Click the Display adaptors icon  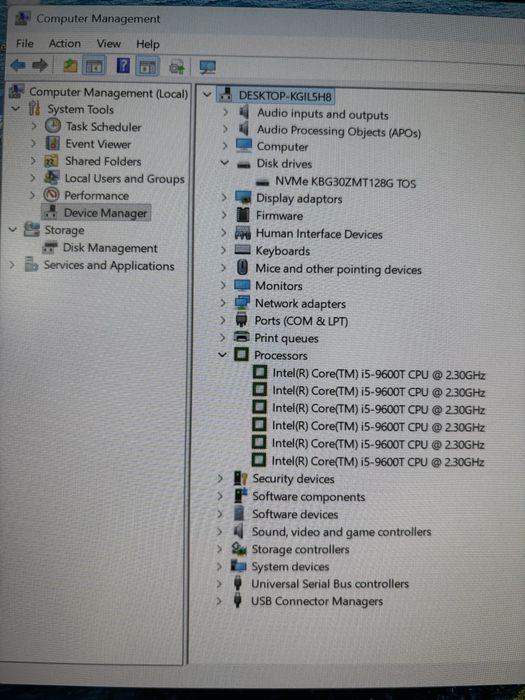(x=243, y=198)
